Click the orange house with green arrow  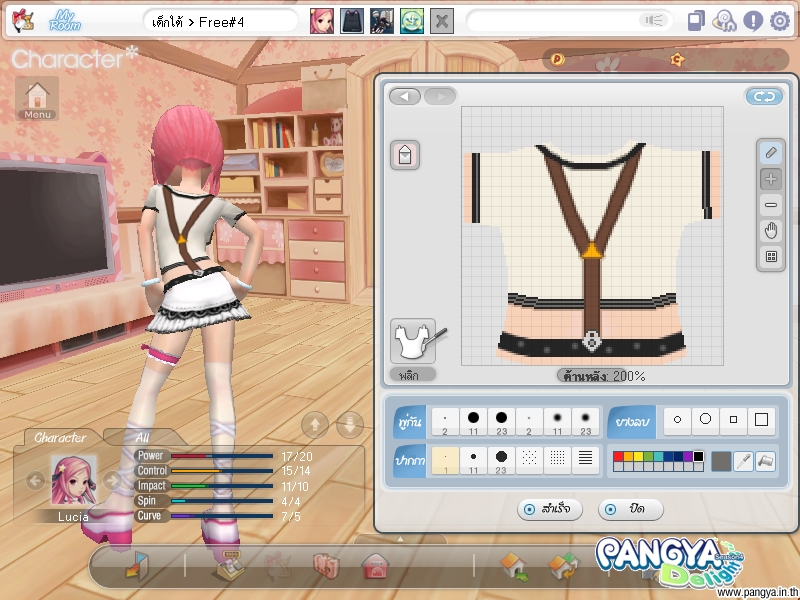point(514,567)
